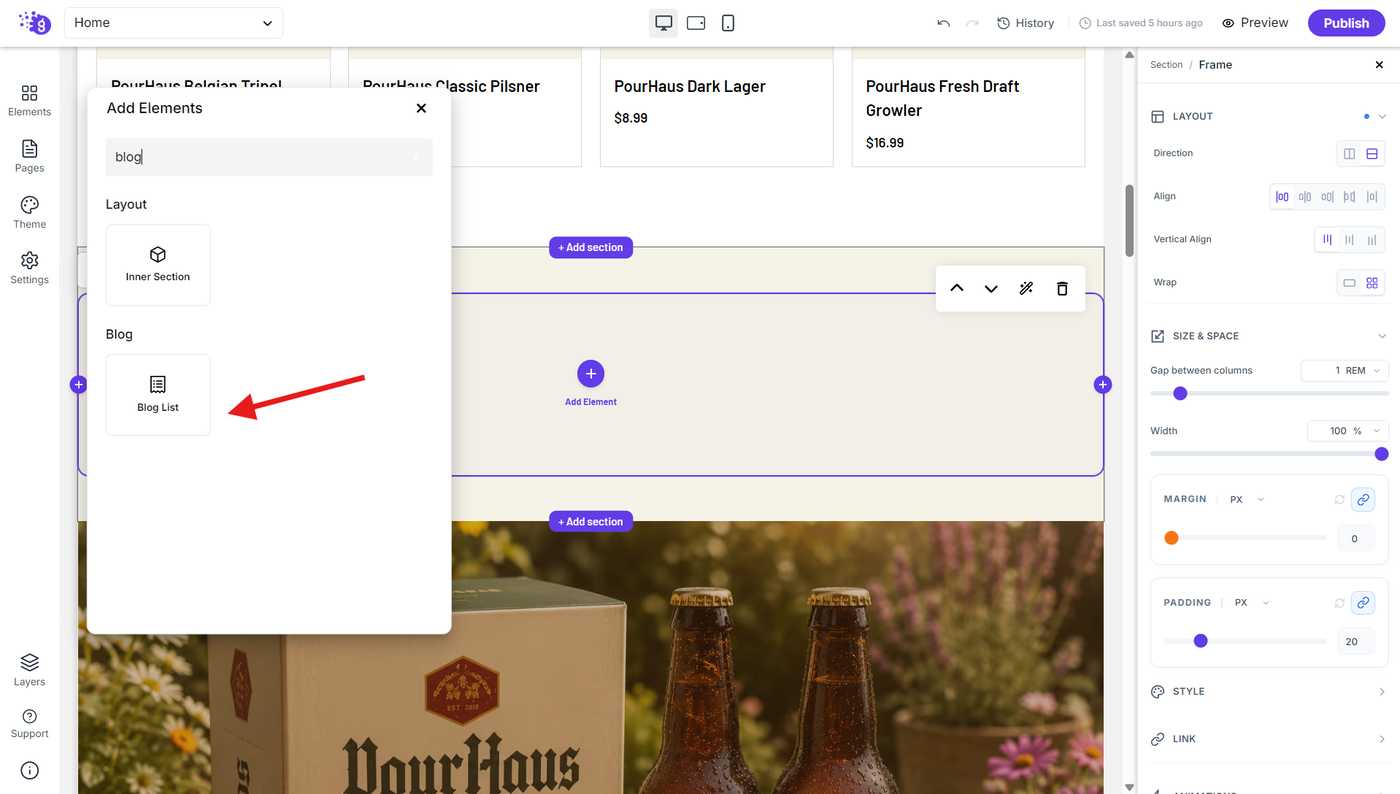1400x794 pixels.
Task: Click the padding slider handle
Action: pos(1201,641)
